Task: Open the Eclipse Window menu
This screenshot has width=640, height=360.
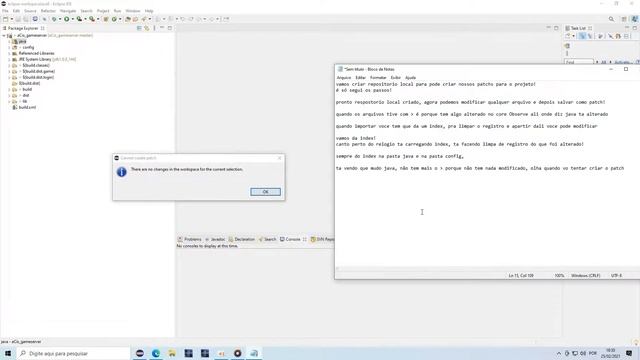Action: (133, 11)
